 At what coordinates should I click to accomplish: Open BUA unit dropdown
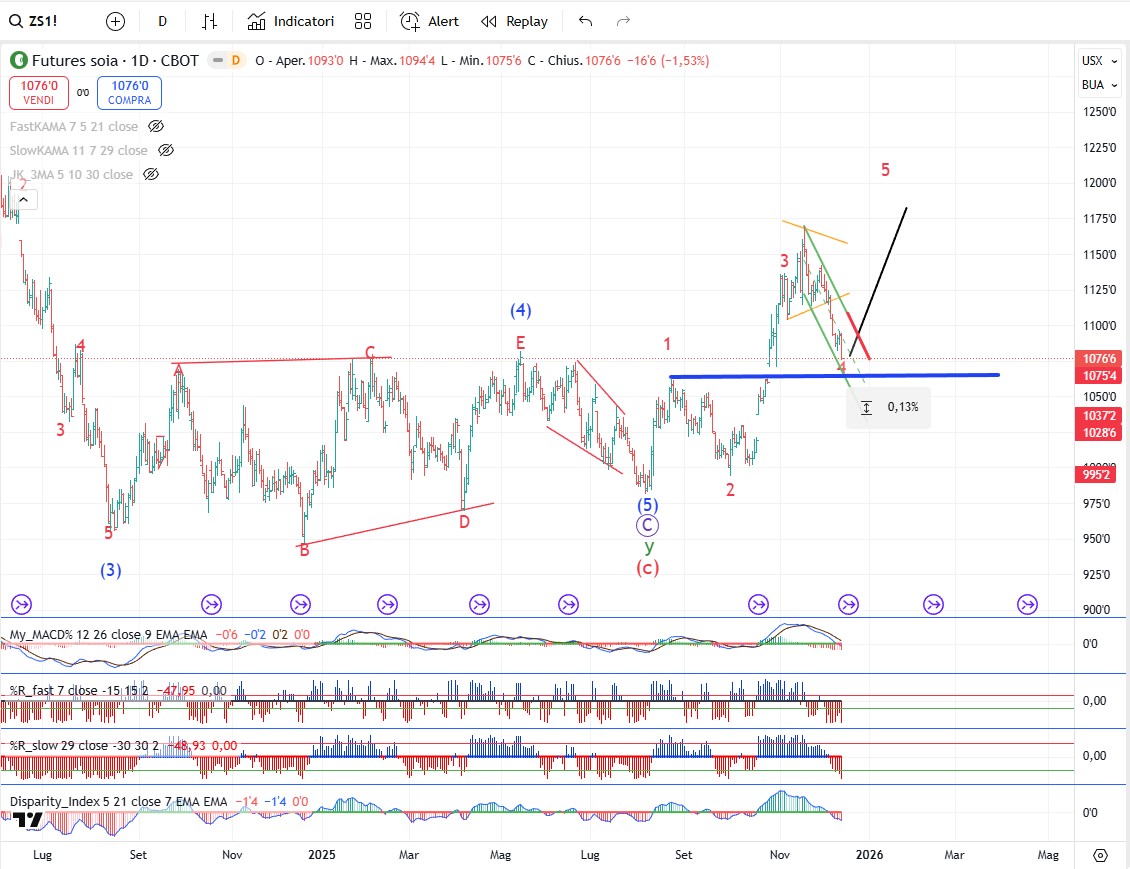(1100, 85)
